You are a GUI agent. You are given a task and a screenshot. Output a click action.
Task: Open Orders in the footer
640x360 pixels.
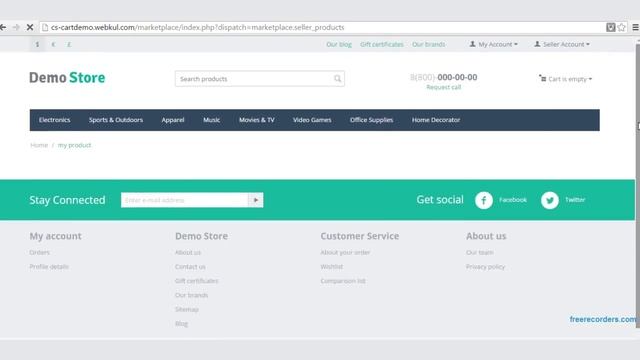40,252
